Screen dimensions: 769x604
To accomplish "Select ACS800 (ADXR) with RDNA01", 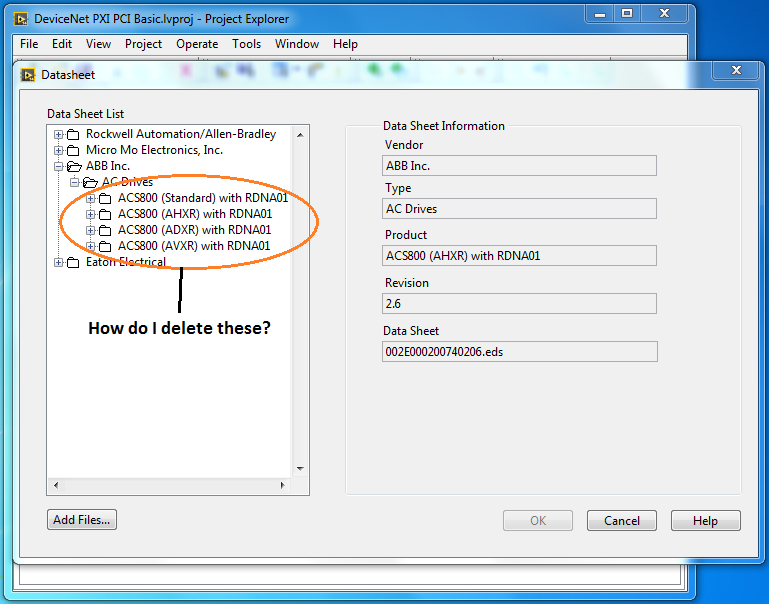I will tap(194, 230).
